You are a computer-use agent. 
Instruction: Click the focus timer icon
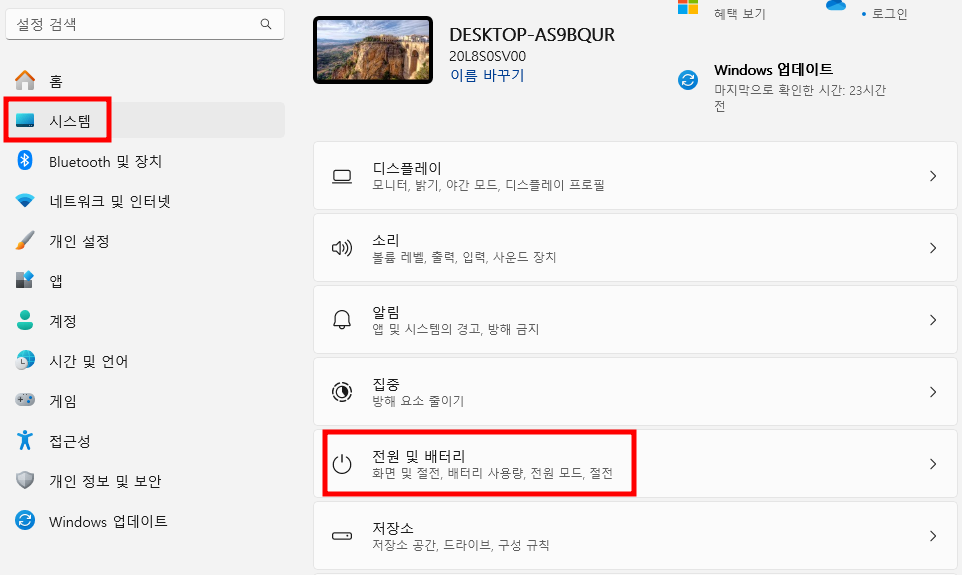(342, 392)
